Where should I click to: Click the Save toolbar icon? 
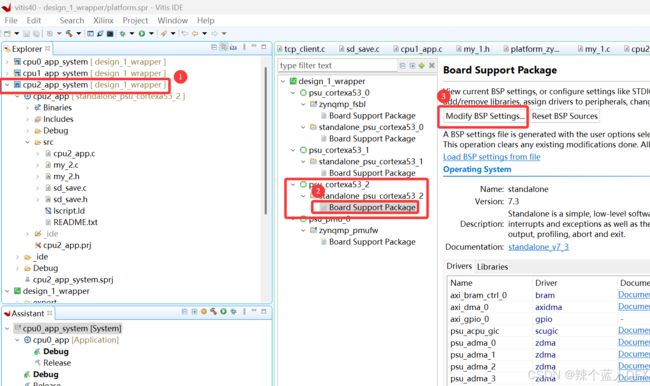coord(27,34)
